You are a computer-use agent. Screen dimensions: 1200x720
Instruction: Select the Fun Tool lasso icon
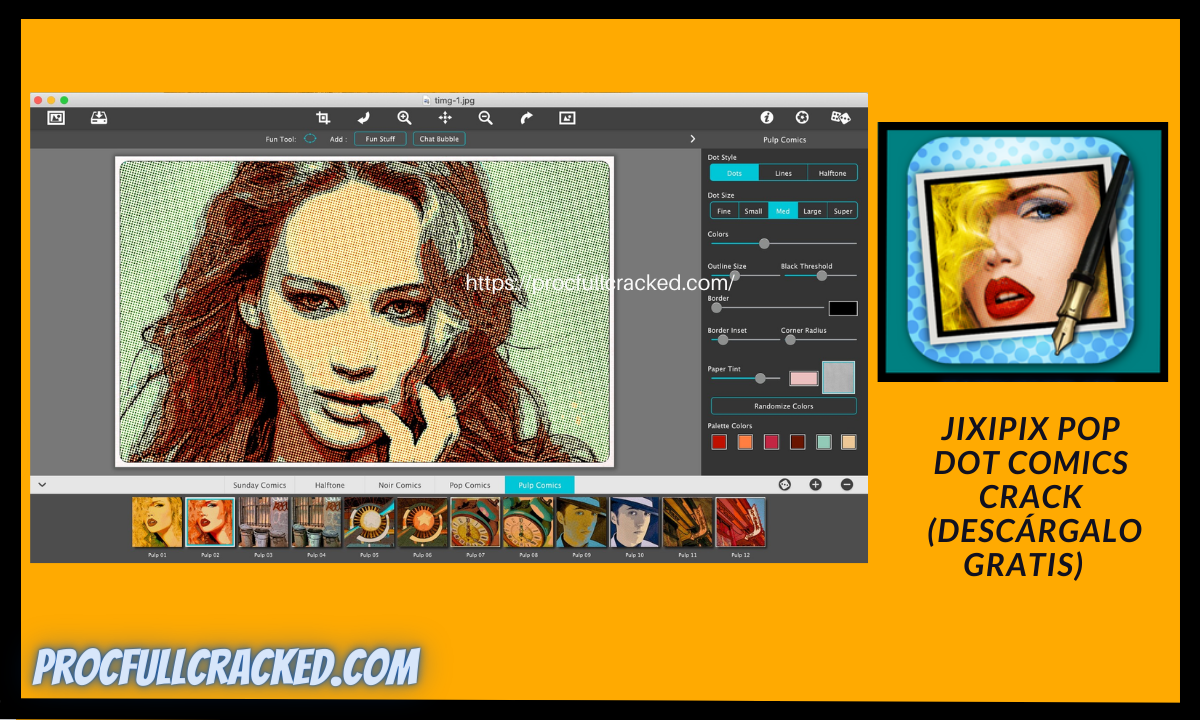click(310, 139)
